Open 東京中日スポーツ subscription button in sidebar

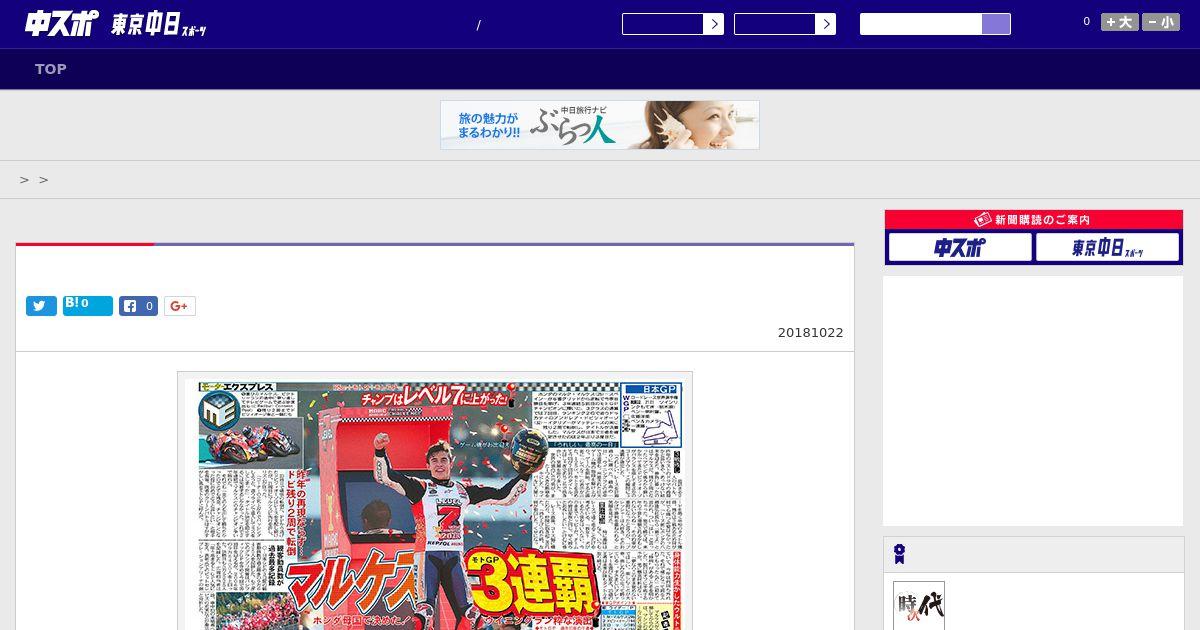[x=1107, y=247]
